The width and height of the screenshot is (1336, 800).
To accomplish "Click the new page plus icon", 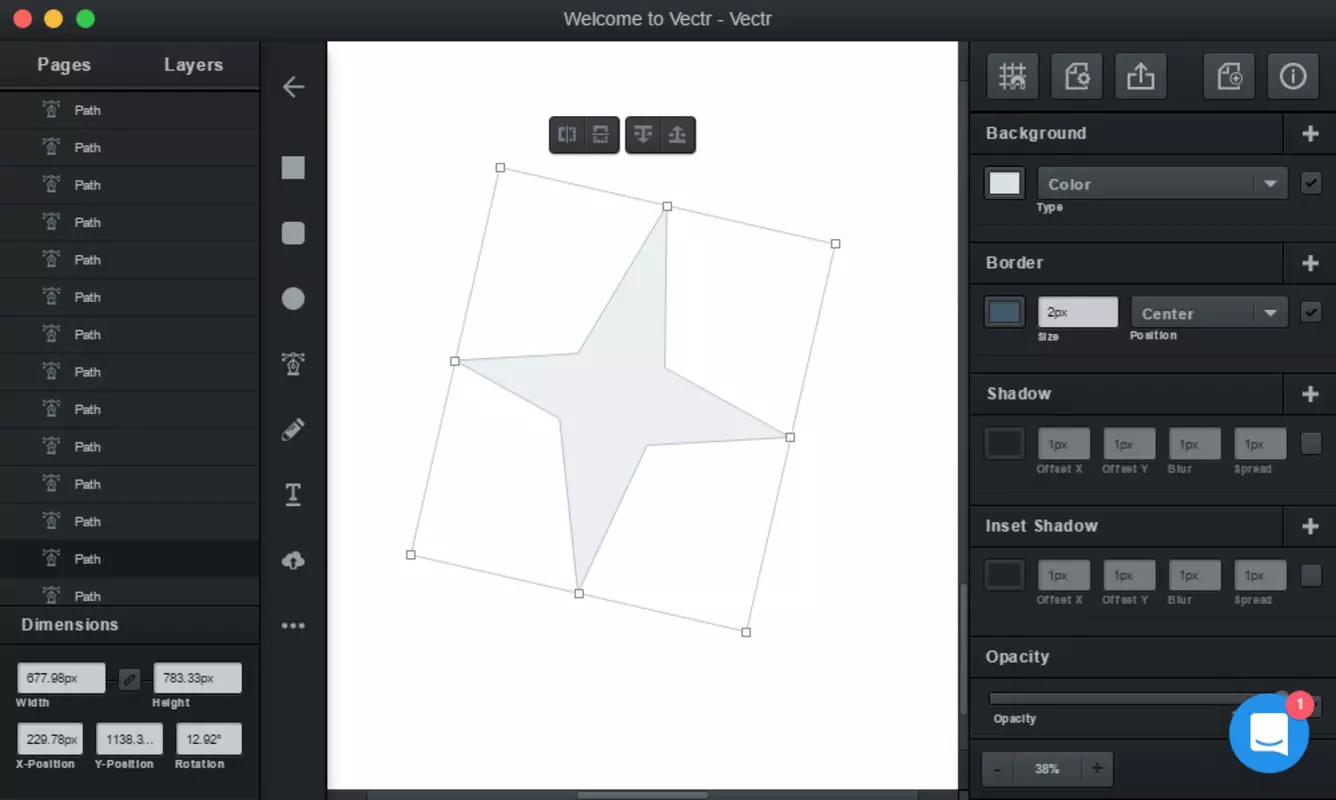I will coord(1229,76).
